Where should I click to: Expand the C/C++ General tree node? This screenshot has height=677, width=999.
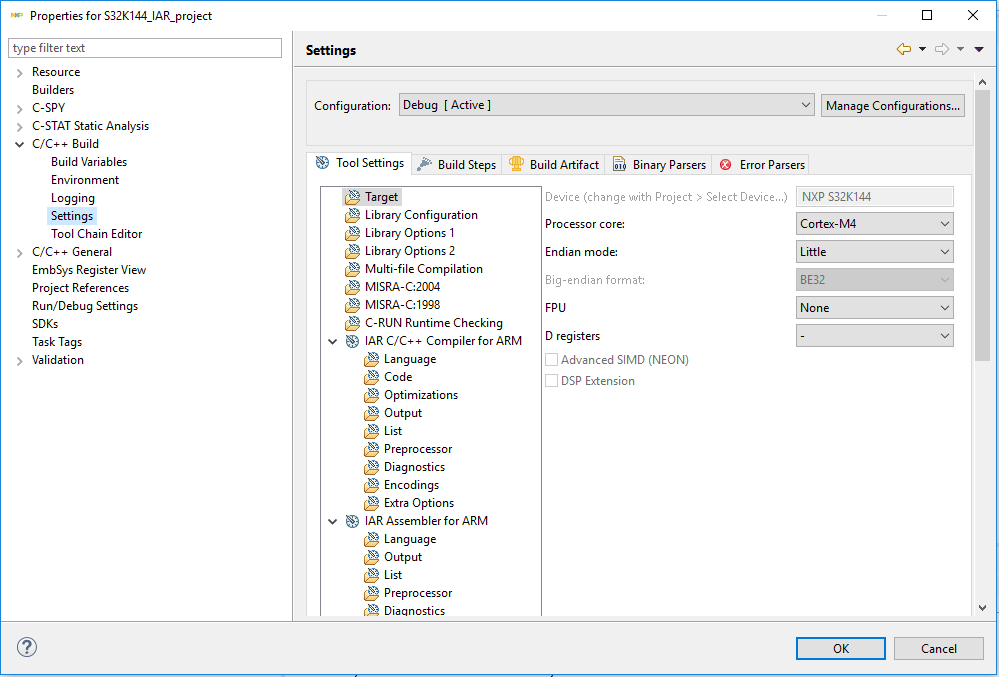tap(20, 252)
